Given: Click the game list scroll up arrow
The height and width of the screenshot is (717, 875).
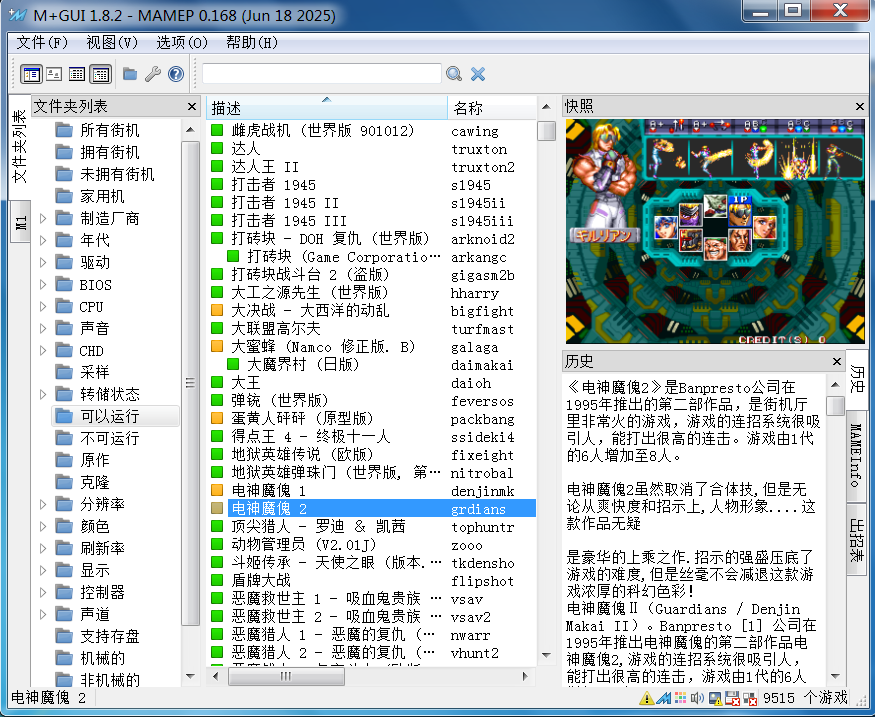Looking at the screenshot, I should pyautogui.click(x=546, y=107).
